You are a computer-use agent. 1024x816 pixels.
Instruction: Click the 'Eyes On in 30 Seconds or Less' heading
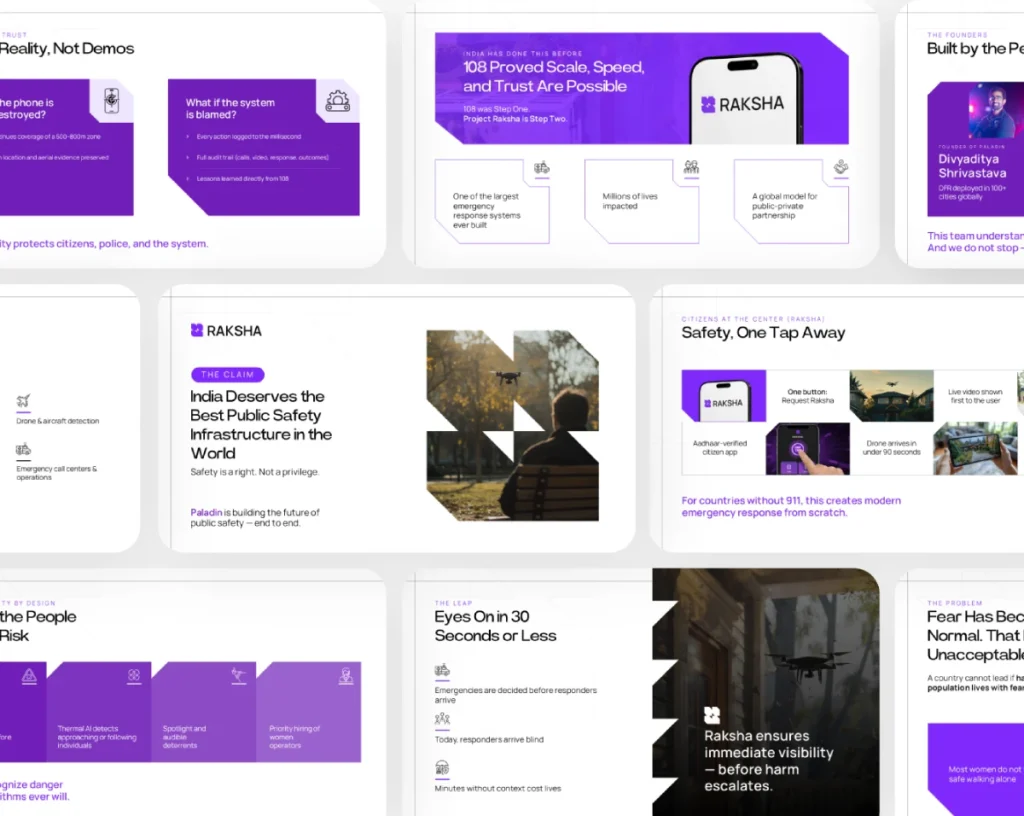coord(496,626)
